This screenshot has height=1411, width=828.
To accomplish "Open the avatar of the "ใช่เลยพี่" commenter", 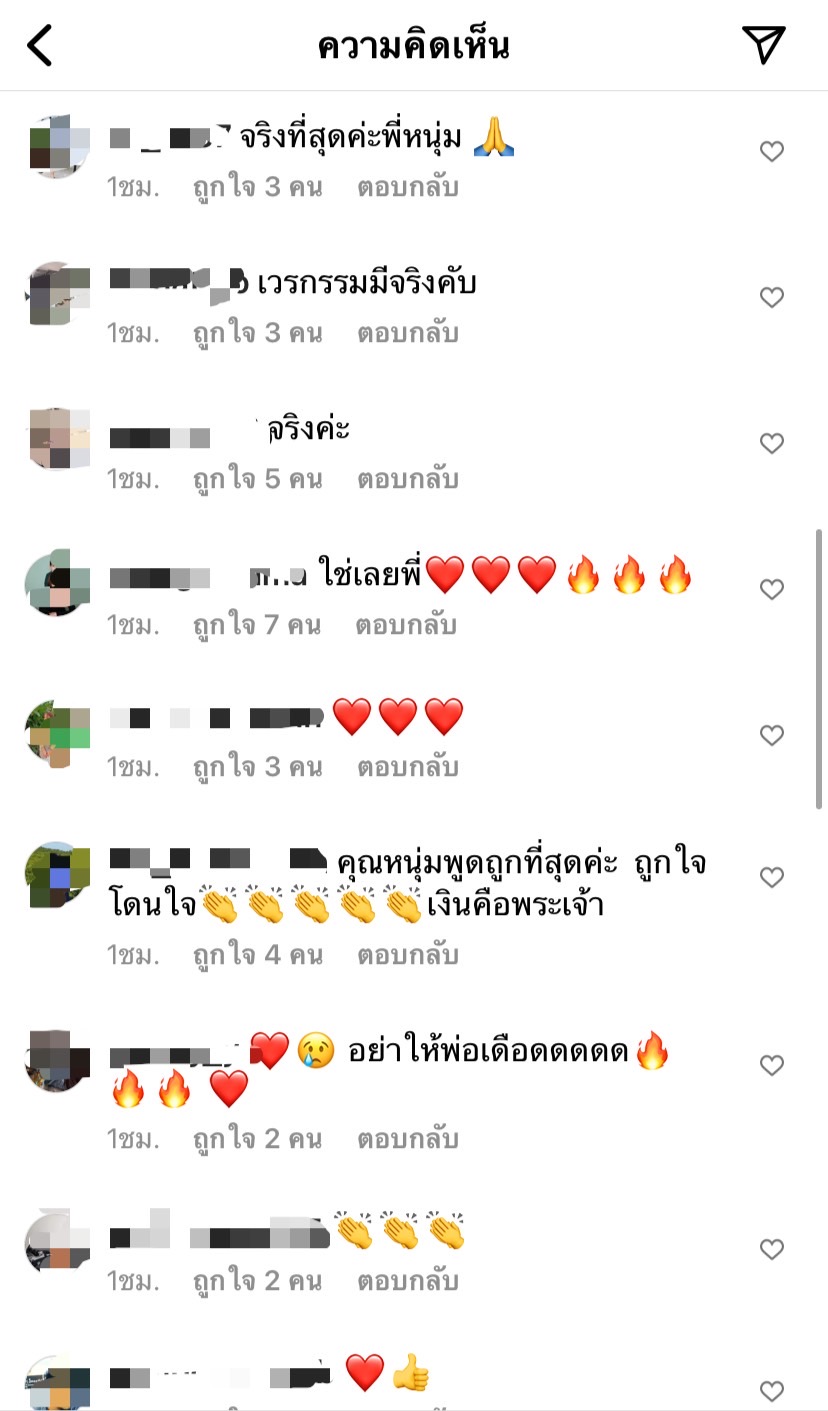I will tap(58, 582).
